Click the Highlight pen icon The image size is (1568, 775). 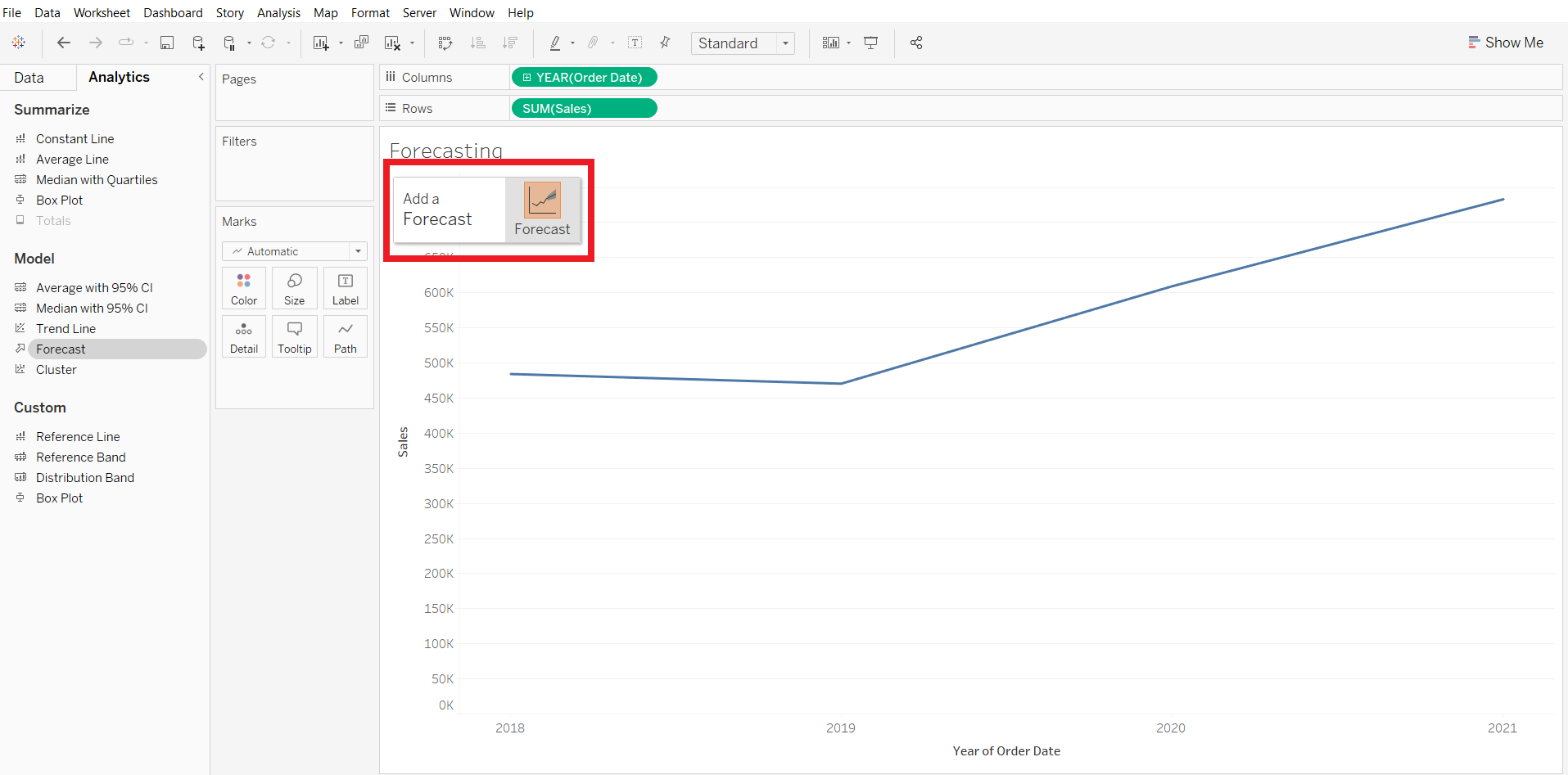[555, 43]
